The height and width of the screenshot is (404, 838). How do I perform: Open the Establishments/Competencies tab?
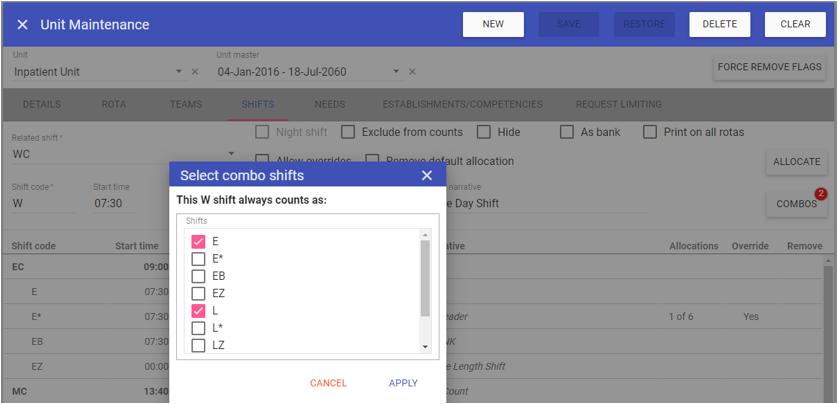pos(462,104)
